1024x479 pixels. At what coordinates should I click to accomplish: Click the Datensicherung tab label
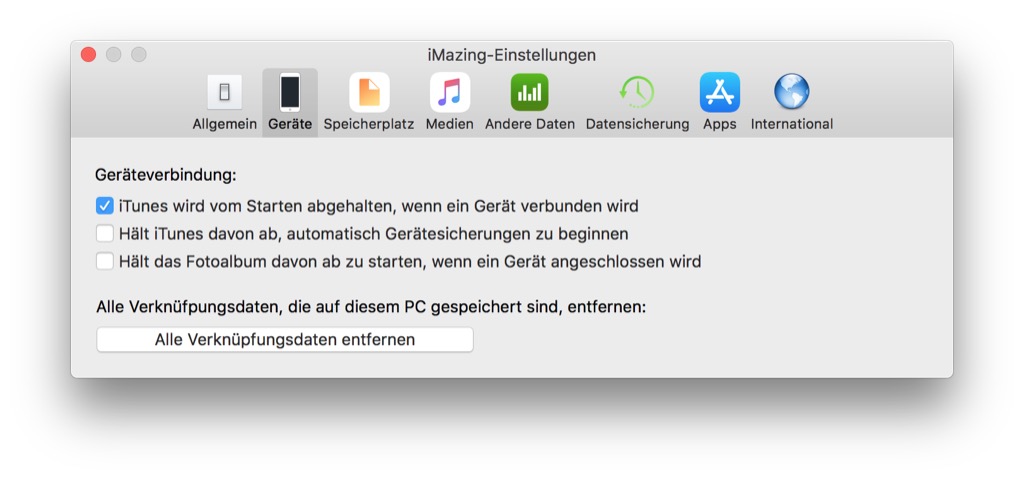point(637,124)
